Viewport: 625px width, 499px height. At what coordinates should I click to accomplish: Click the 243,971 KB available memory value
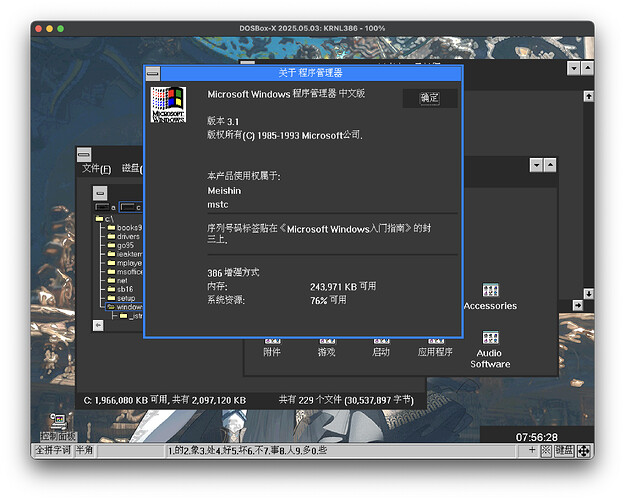(x=343, y=287)
